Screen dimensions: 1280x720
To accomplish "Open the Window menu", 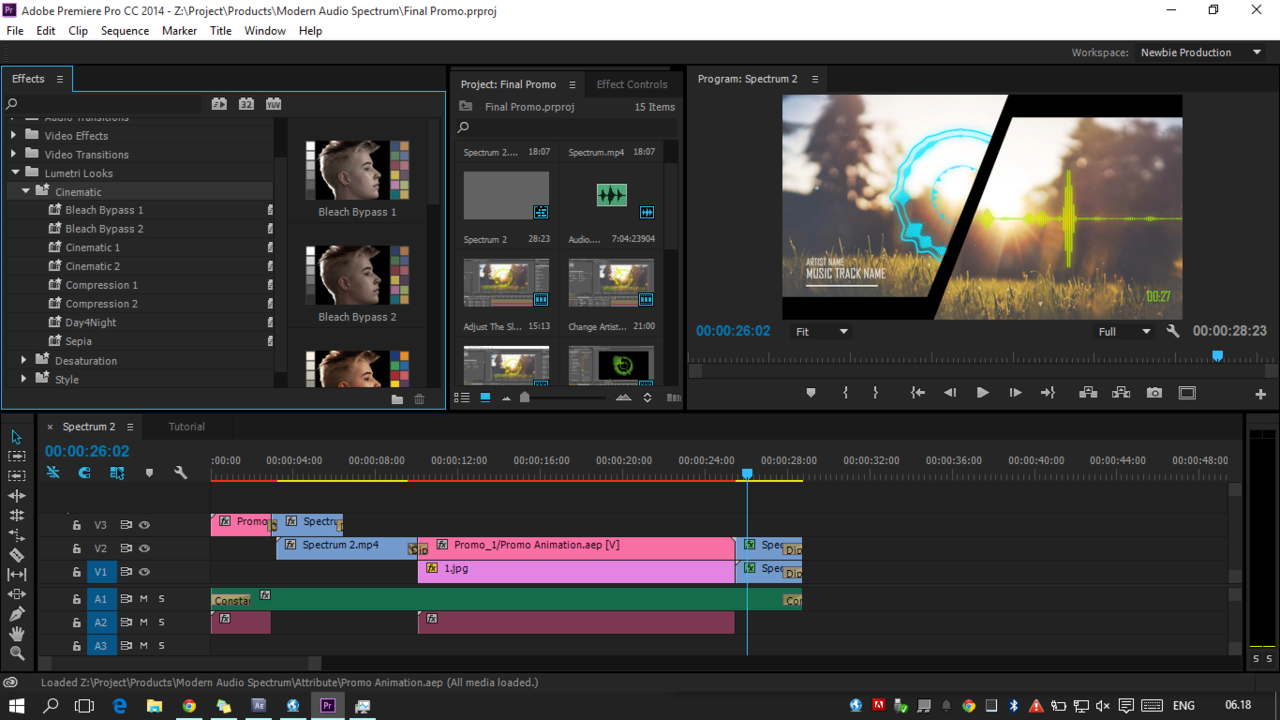I will (265, 31).
